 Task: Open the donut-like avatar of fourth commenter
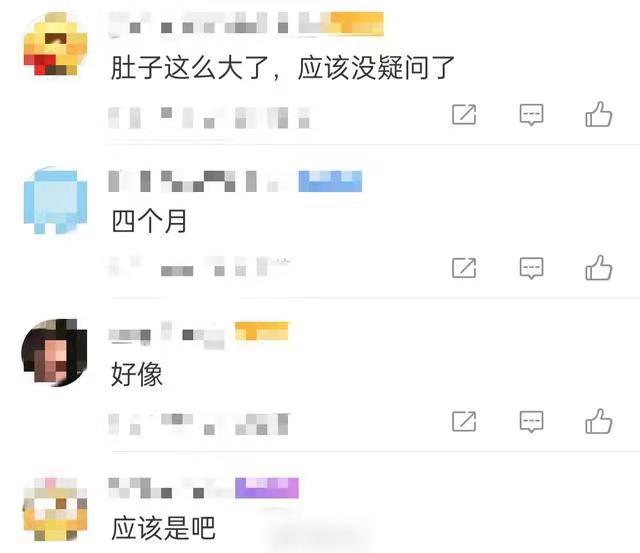click(56, 509)
